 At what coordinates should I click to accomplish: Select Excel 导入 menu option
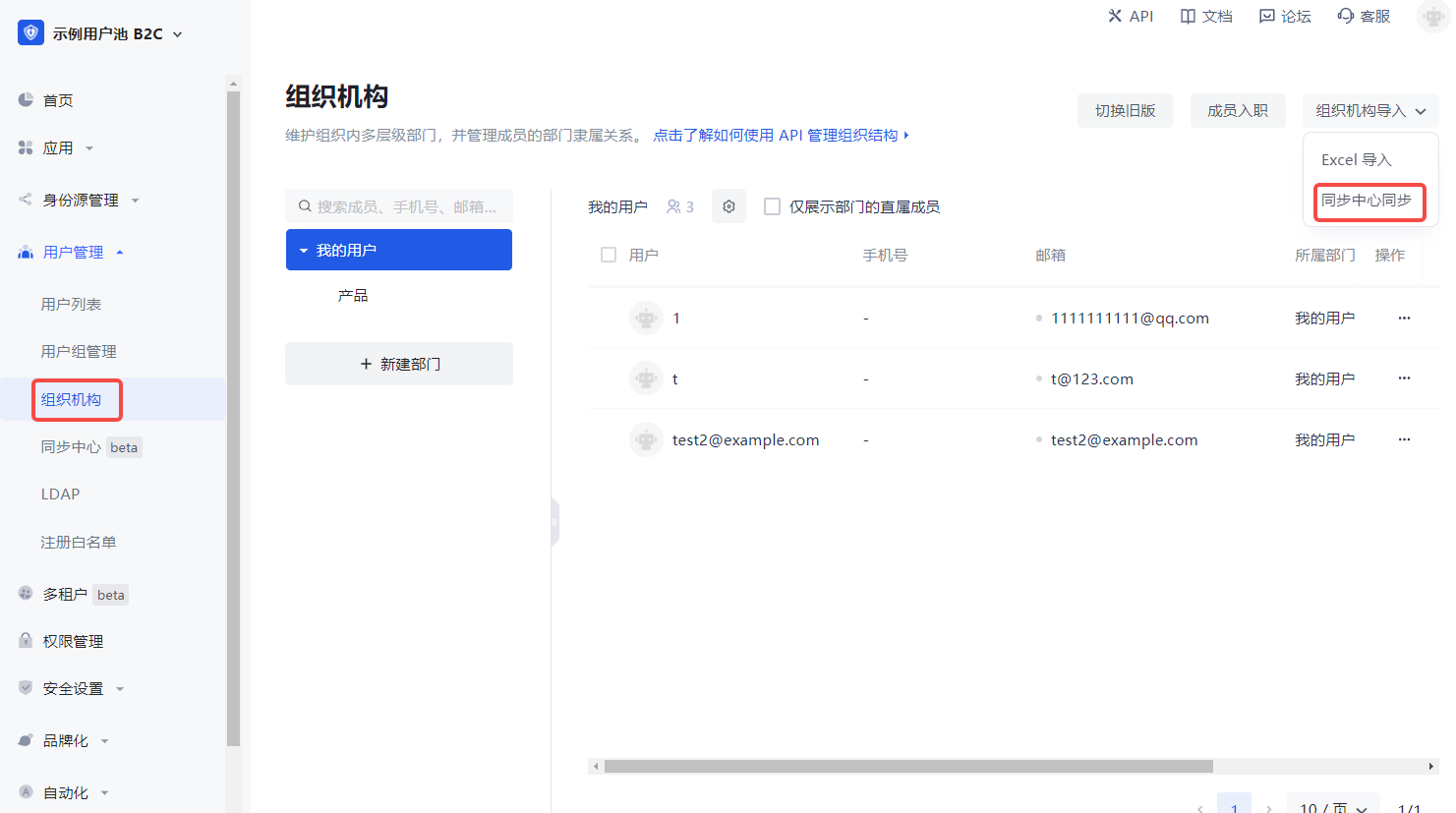[x=1356, y=160]
